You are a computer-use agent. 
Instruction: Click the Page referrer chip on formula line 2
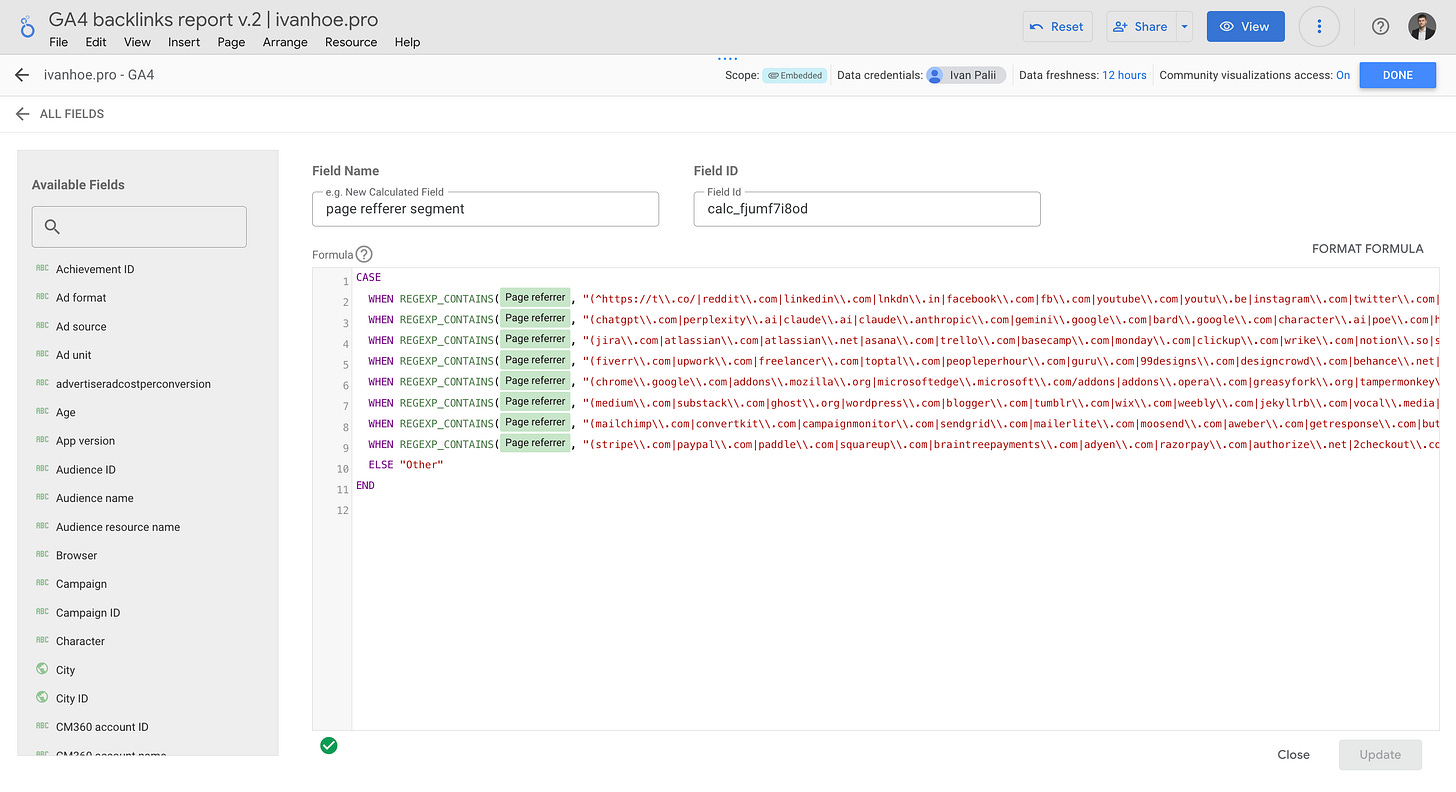(535, 297)
